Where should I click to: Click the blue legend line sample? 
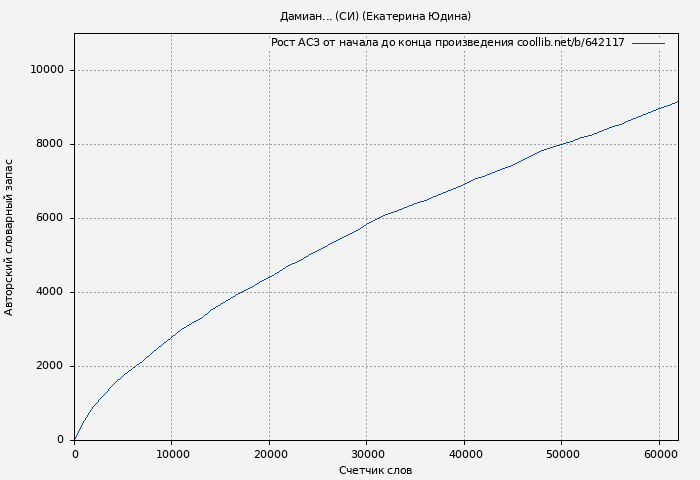648,43
